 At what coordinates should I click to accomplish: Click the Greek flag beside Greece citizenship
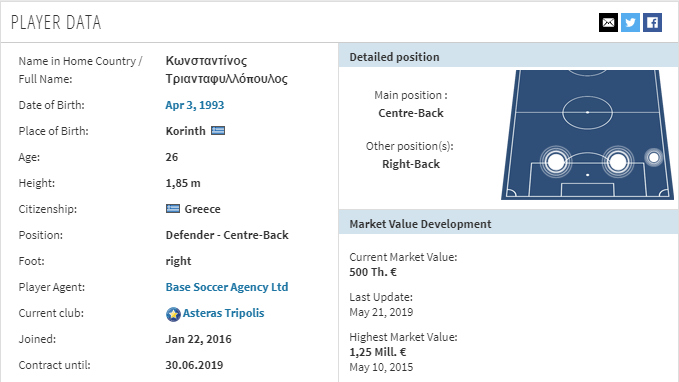173,209
